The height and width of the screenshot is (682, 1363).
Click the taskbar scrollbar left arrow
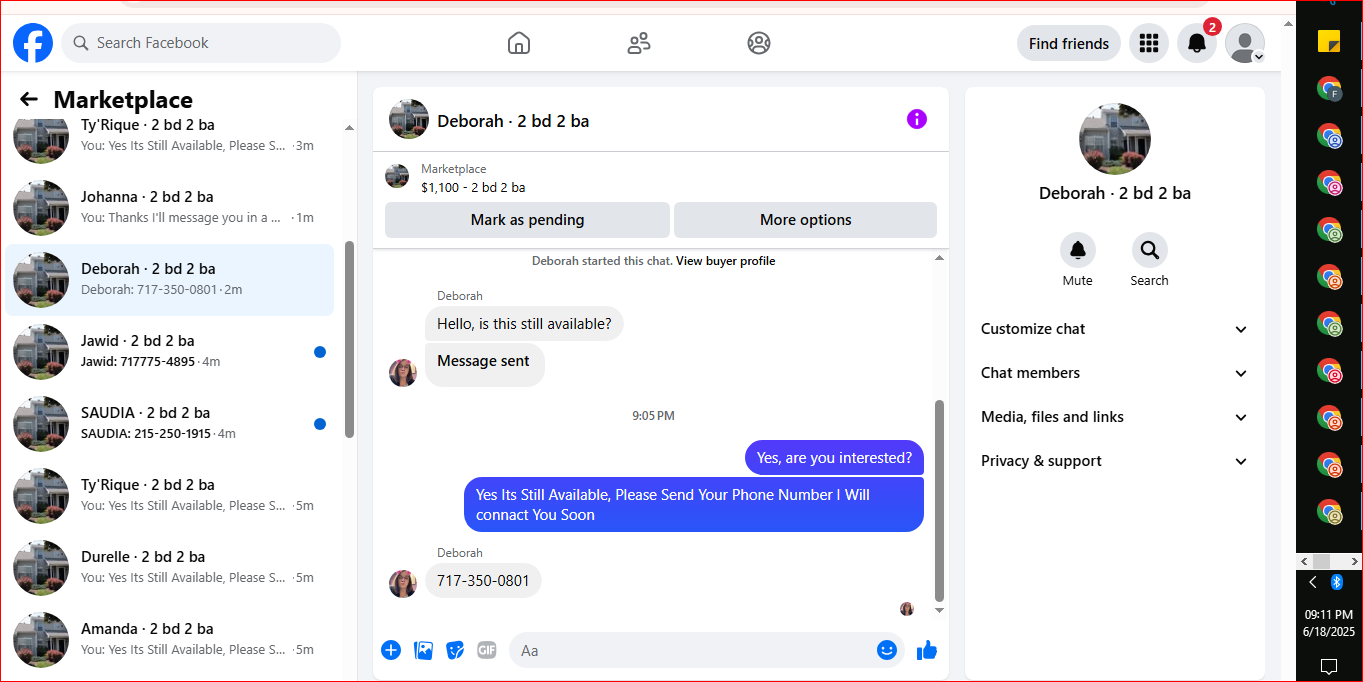[x=1304, y=561]
